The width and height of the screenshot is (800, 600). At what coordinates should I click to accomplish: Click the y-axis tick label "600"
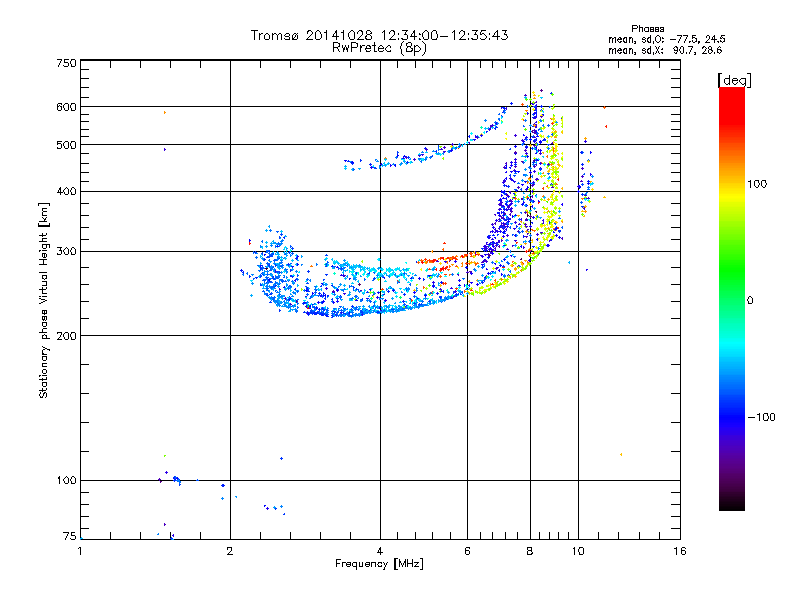tap(66, 107)
